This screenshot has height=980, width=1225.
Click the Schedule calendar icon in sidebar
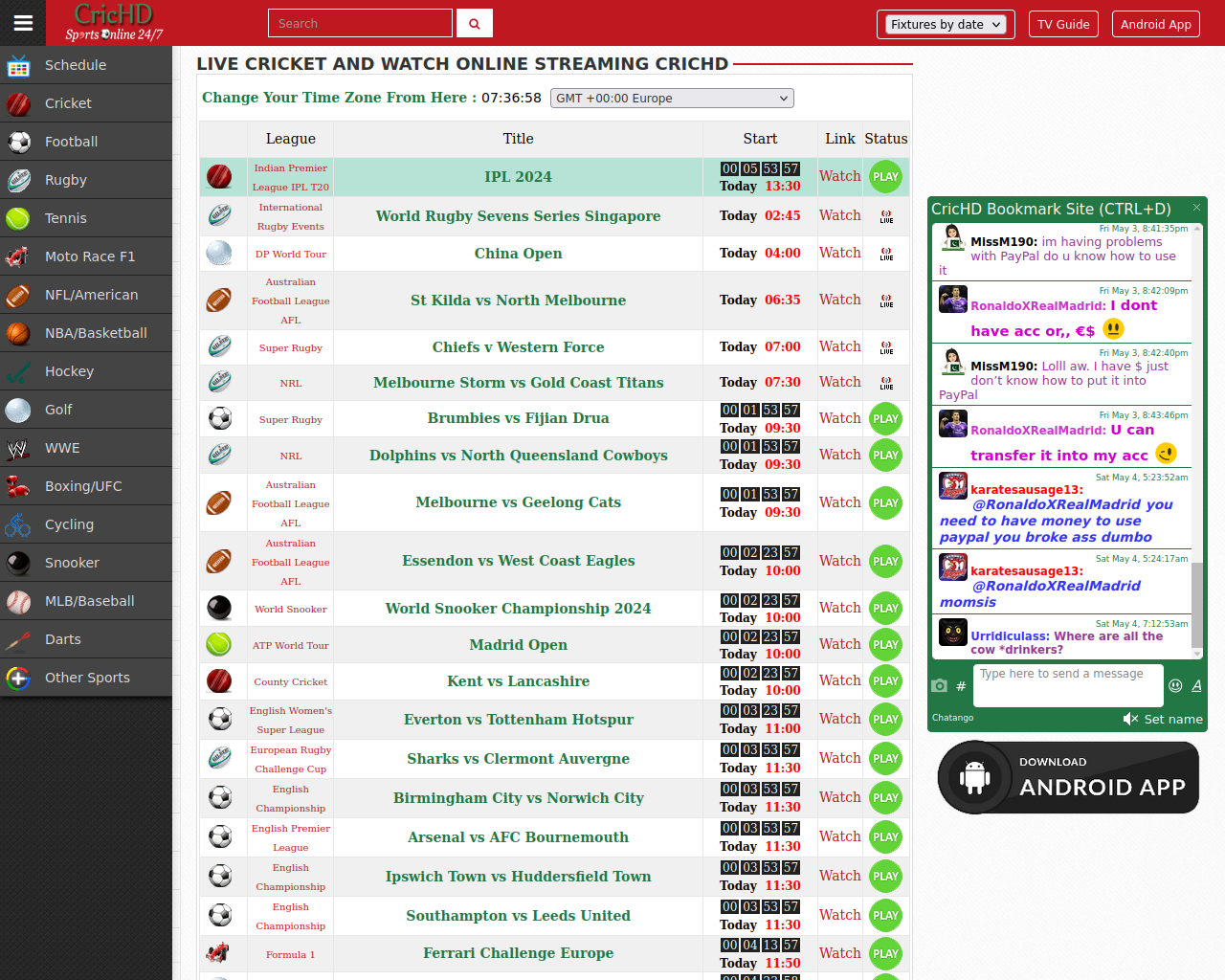[19, 65]
